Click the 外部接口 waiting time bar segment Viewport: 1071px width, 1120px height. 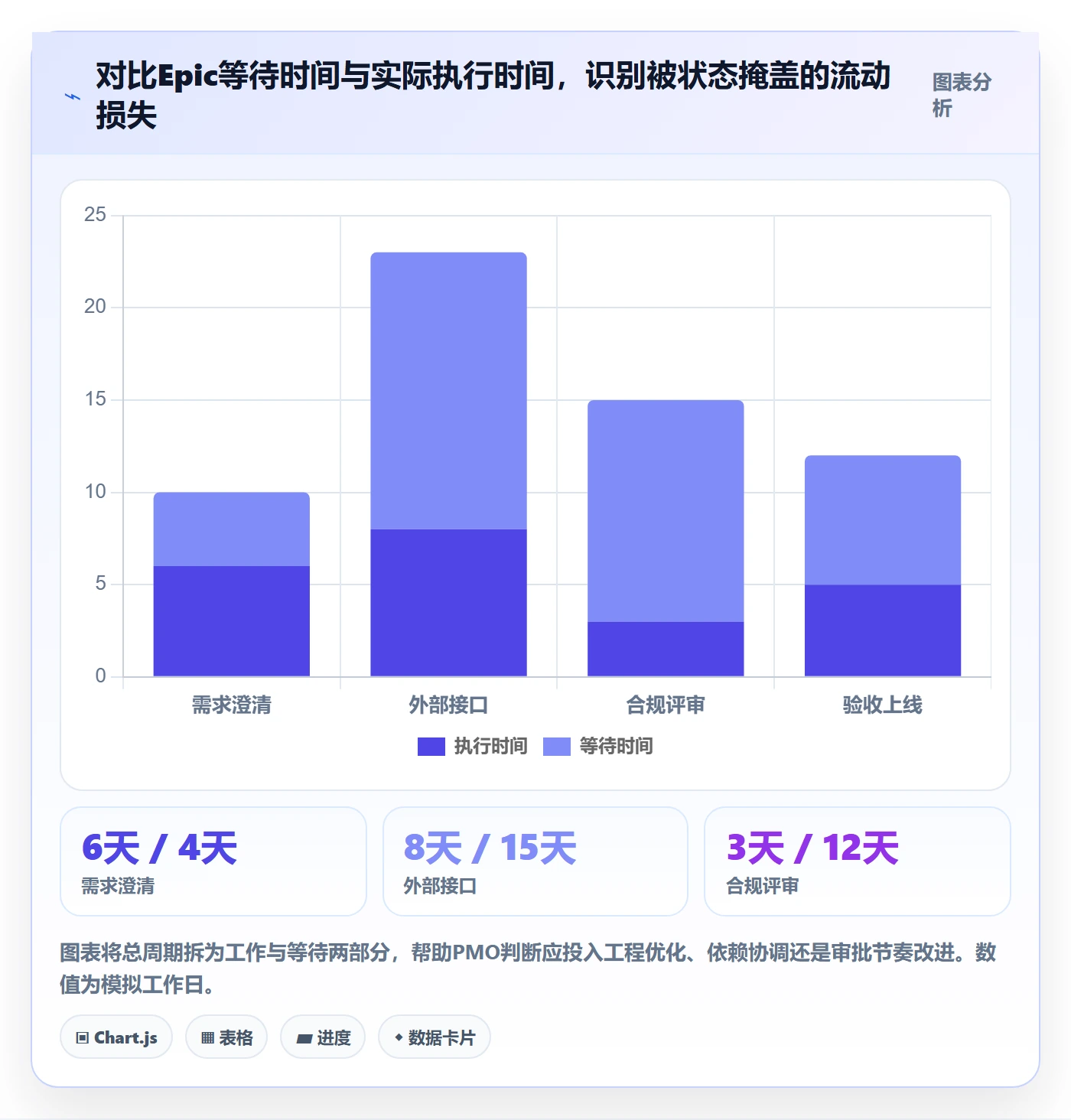click(449, 391)
